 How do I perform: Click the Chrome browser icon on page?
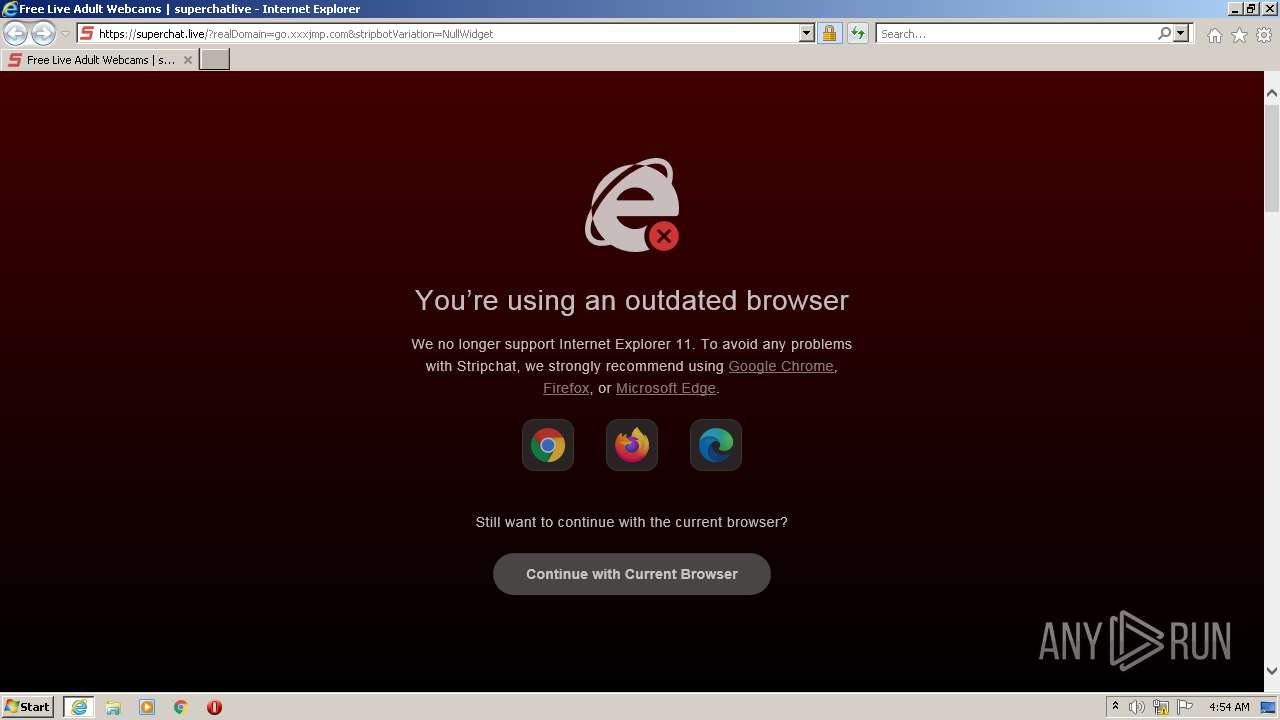548,445
